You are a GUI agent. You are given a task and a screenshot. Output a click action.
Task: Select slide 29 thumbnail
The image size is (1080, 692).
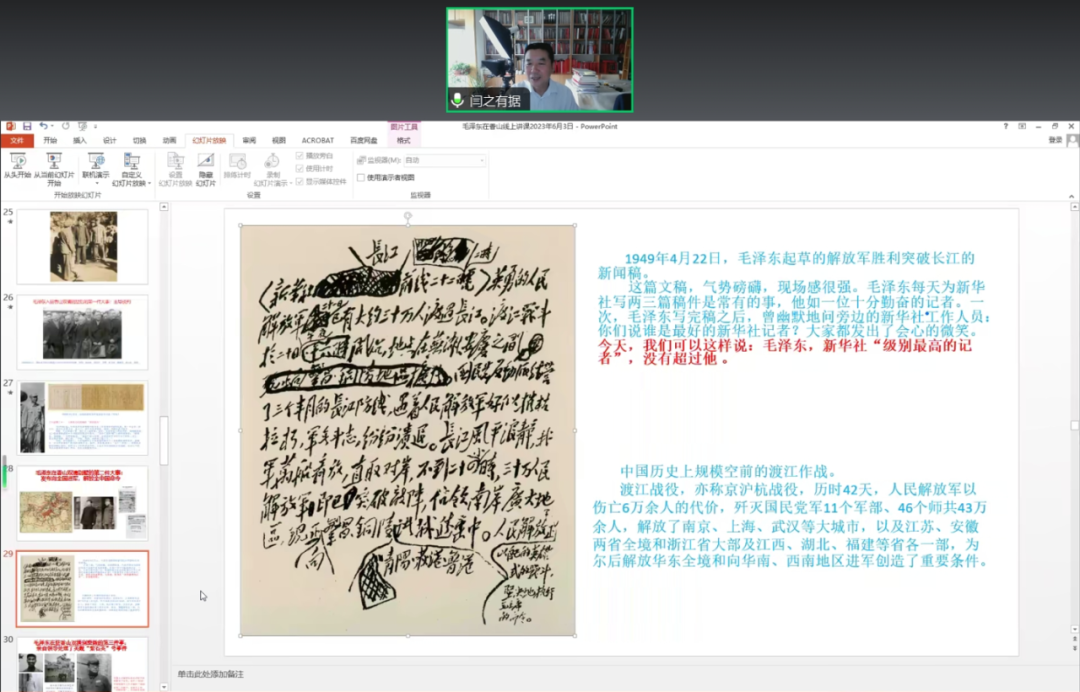pyautogui.click(x=83, y=589)
